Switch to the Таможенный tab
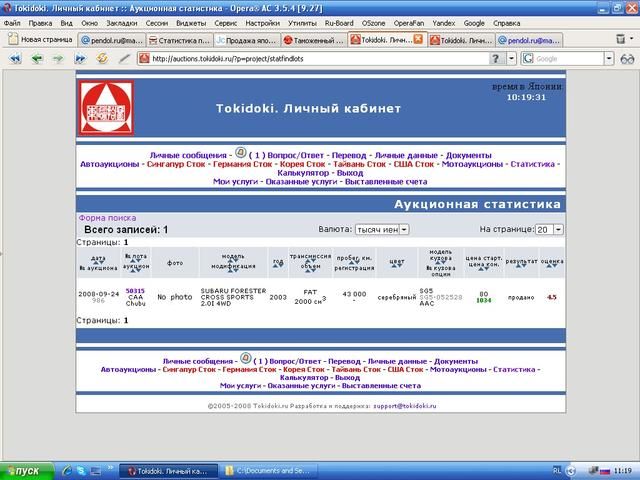The image size is (640, 480). (313, 40)
